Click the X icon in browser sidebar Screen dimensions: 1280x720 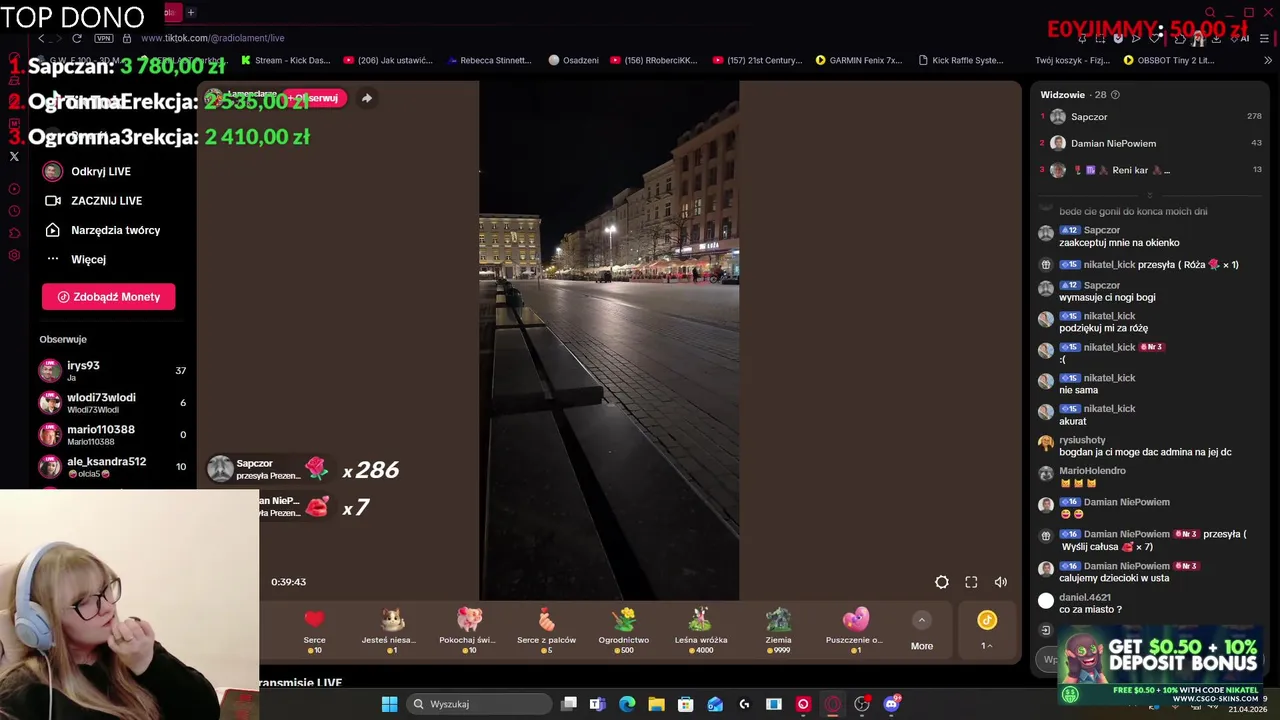[14, 156]
